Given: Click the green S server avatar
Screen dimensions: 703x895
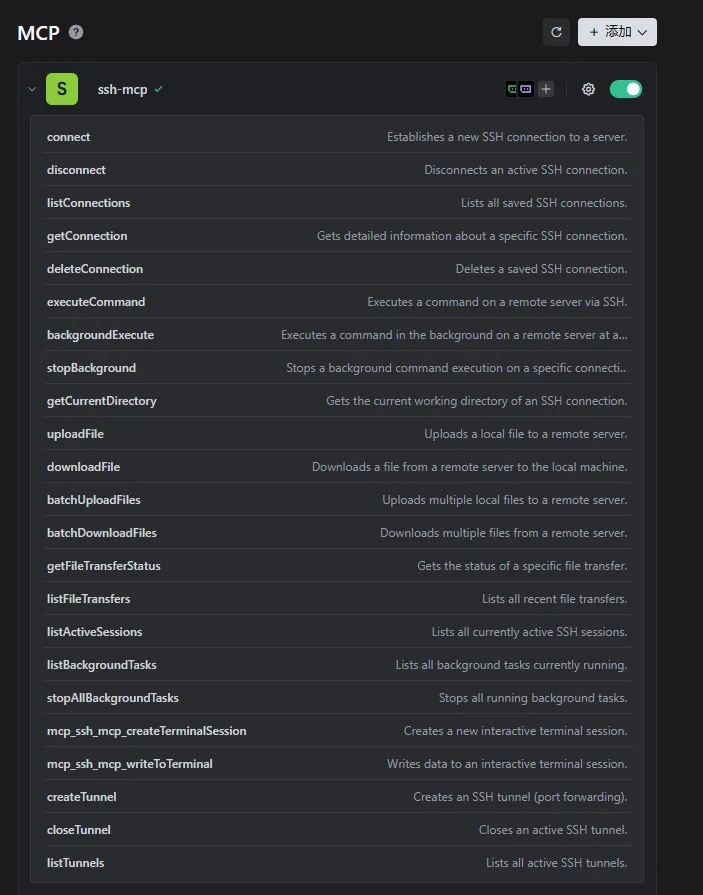Looking at the screenshot, I should 62,89.
